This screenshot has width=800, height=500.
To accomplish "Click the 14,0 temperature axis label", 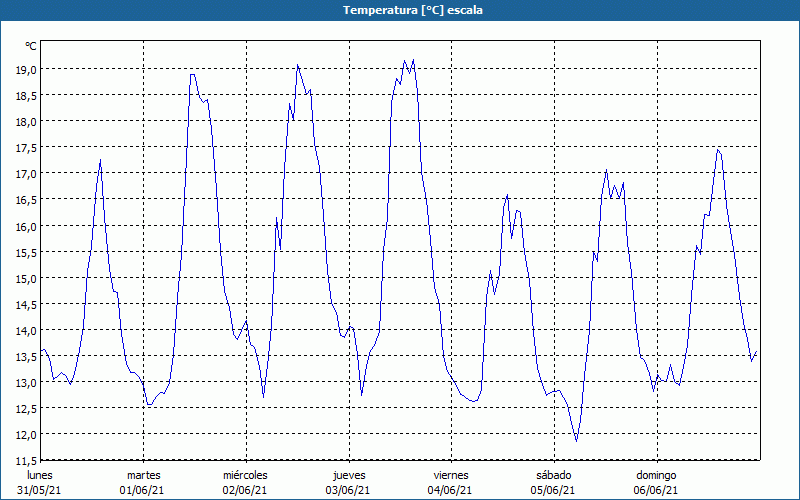I will pyautogui.click(x=27, y=331).
